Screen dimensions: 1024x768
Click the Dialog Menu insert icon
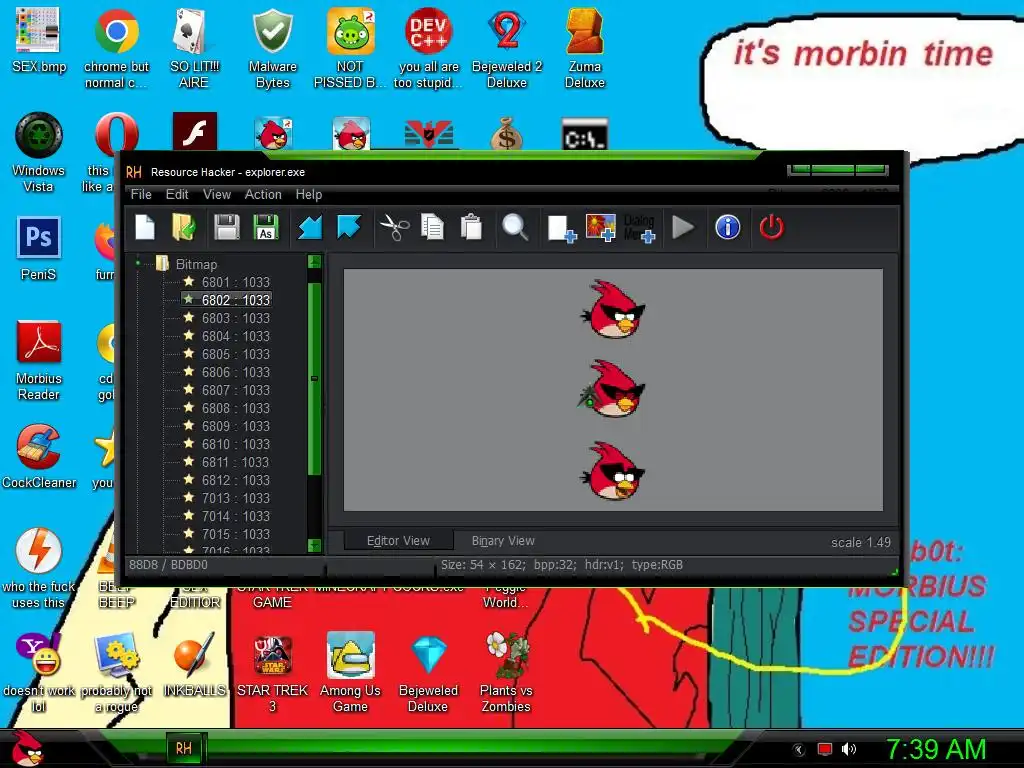pos(639,228)
